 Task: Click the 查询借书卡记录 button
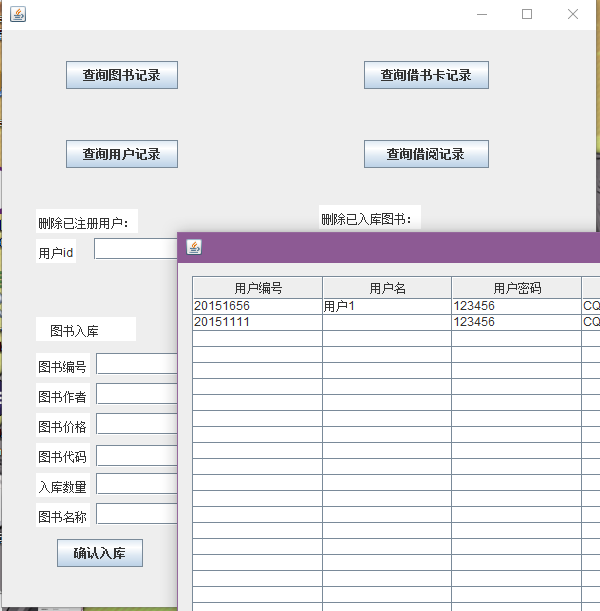(x=426, y=75)
